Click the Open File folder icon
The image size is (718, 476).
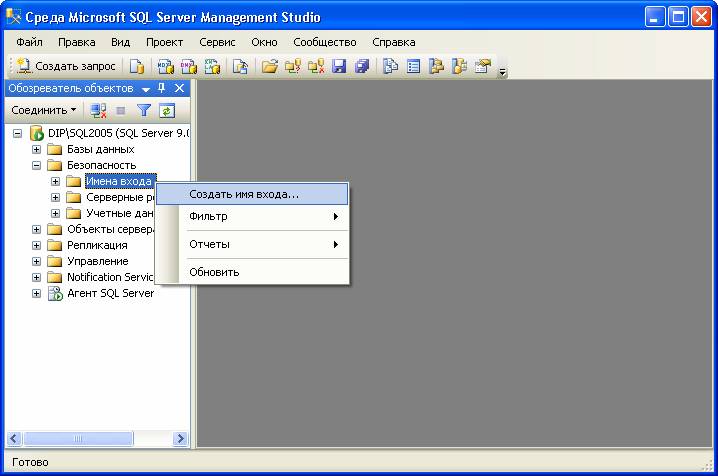point(268,66)
